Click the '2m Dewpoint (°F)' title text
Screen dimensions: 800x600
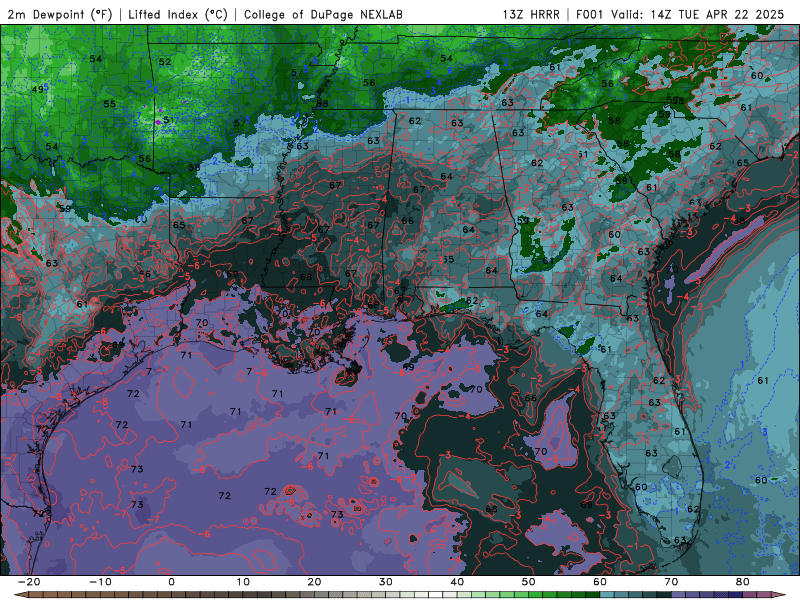(x=60, y=14)
